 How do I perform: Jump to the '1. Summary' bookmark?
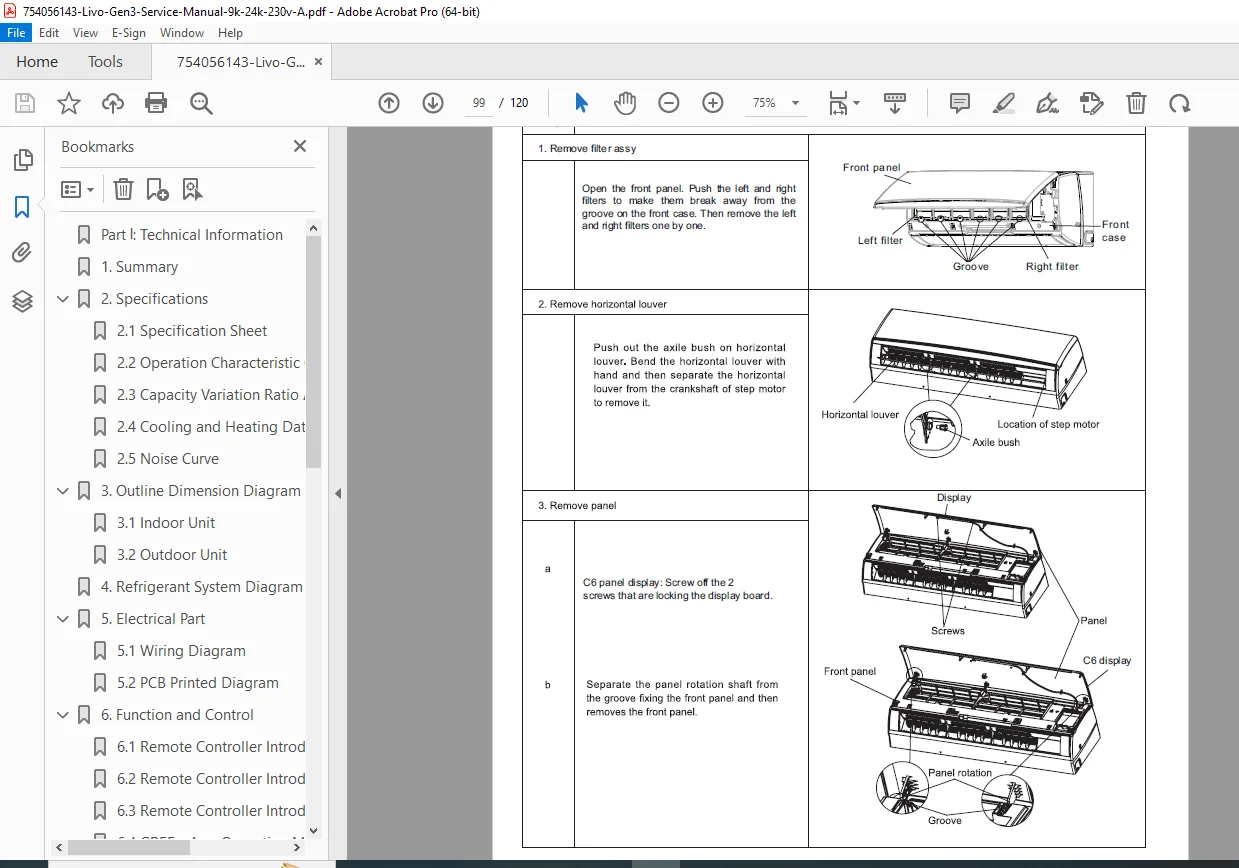pos(139,267)
